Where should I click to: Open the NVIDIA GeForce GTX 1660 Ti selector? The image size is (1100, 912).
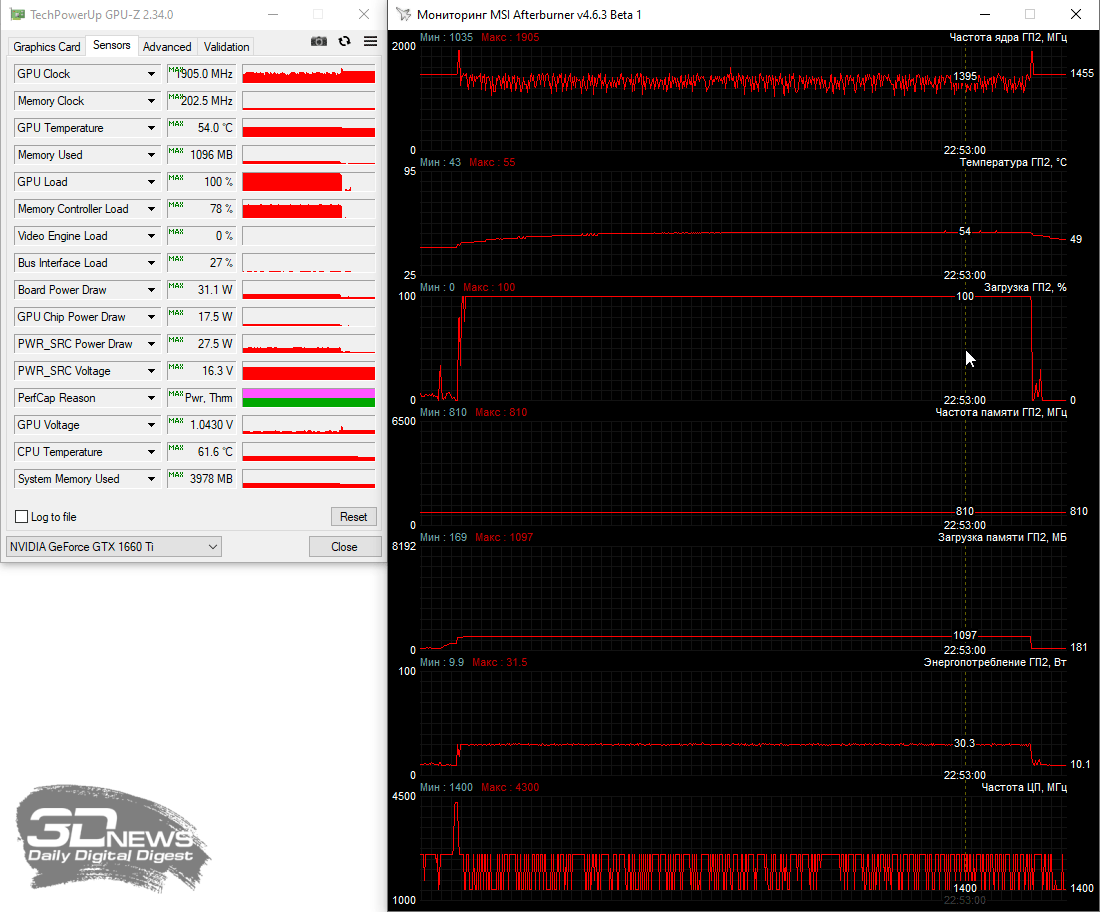pyautogui.click(x=114, y=546)
